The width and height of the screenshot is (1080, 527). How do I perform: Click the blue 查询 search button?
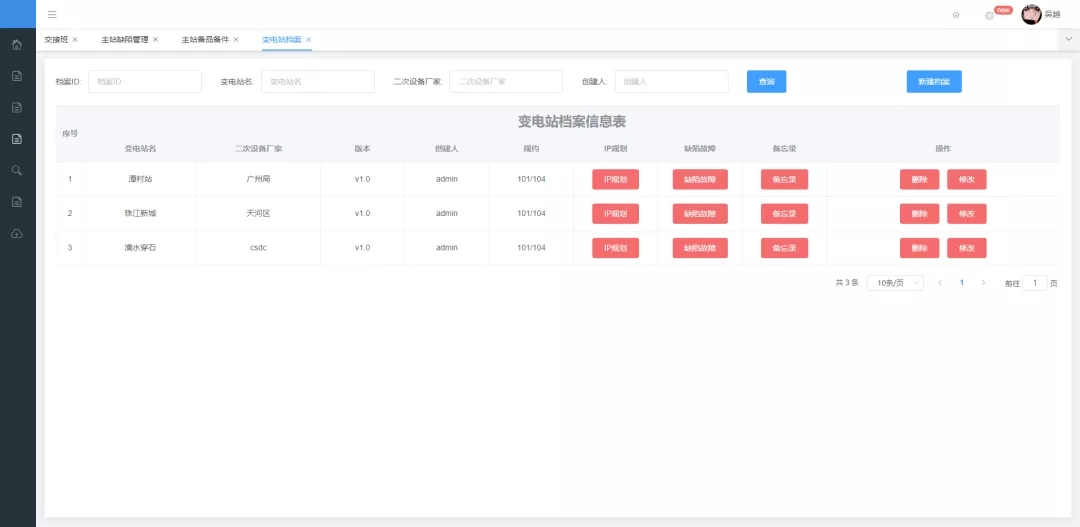[766, 82]
